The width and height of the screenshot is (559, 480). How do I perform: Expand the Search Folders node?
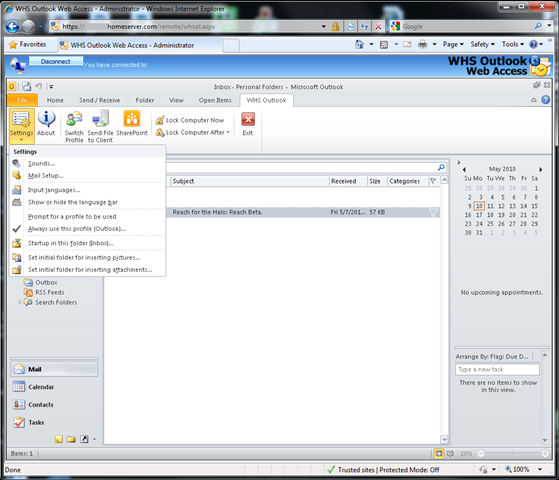point(20,302)
